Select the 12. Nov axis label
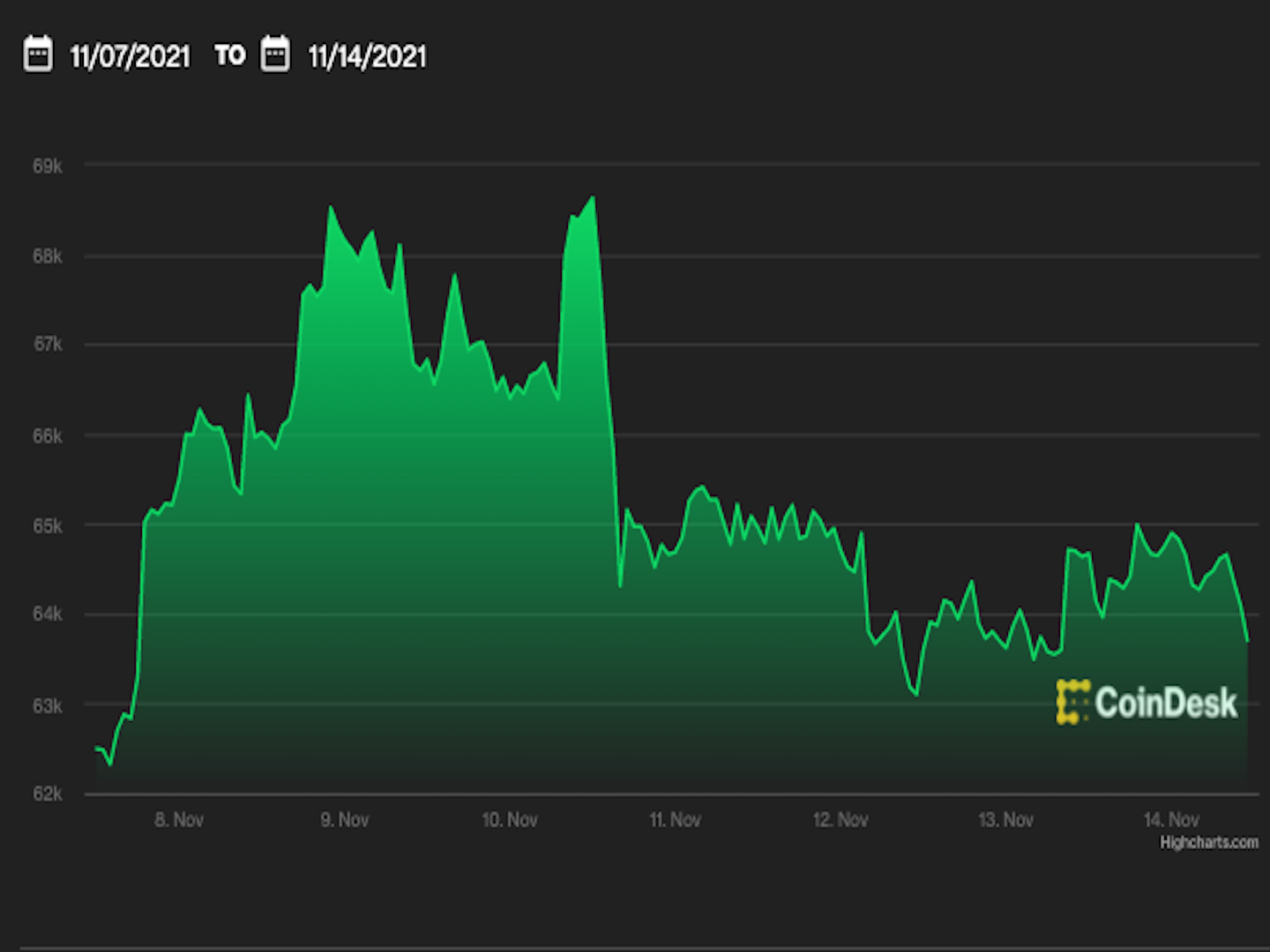This screenshot has height=952, width=1270. point(840,820)
